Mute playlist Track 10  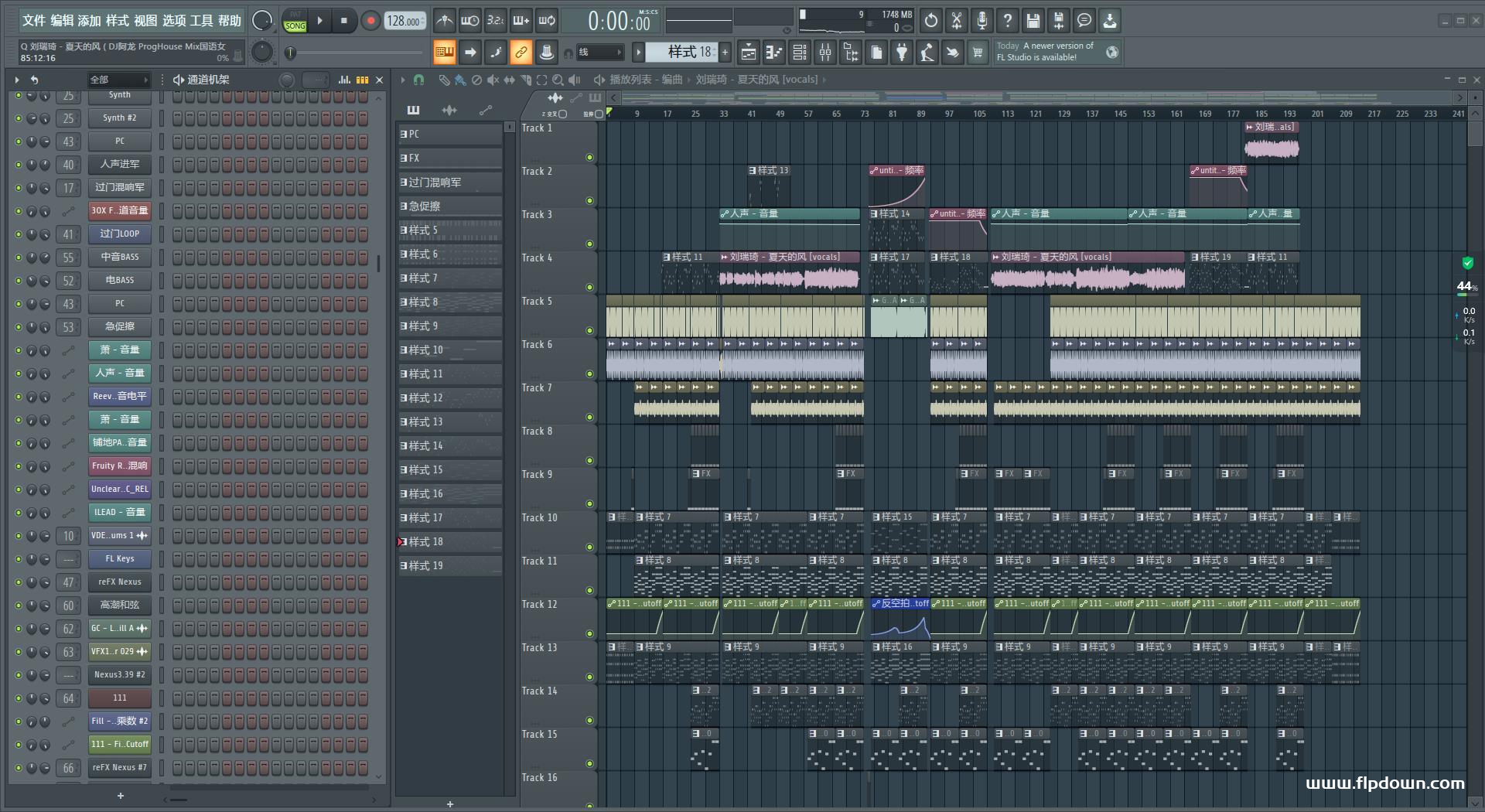(589, 548)
